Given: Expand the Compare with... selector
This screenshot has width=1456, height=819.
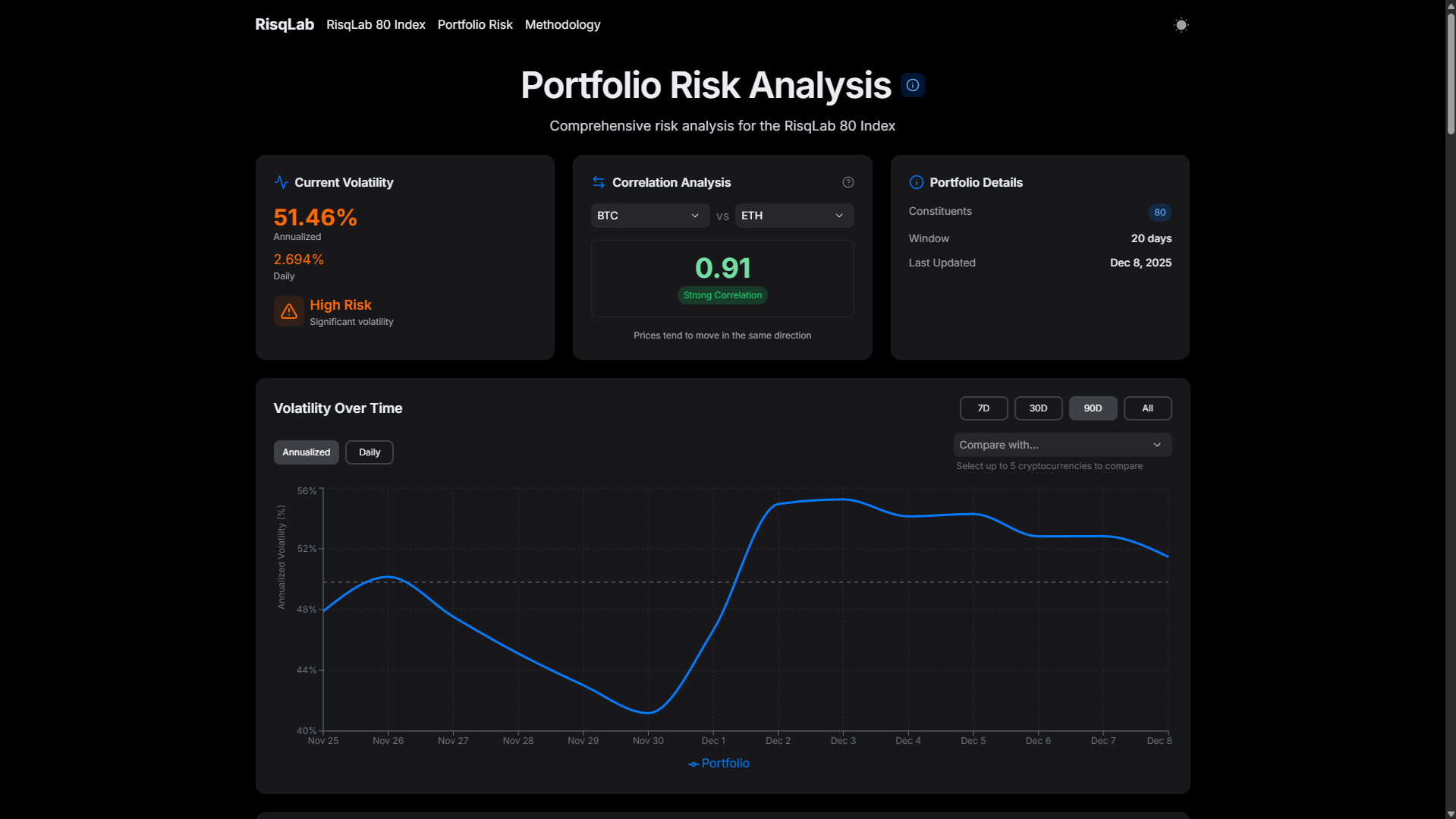Looking at the screenshot, I should [x=1061, y=444].
